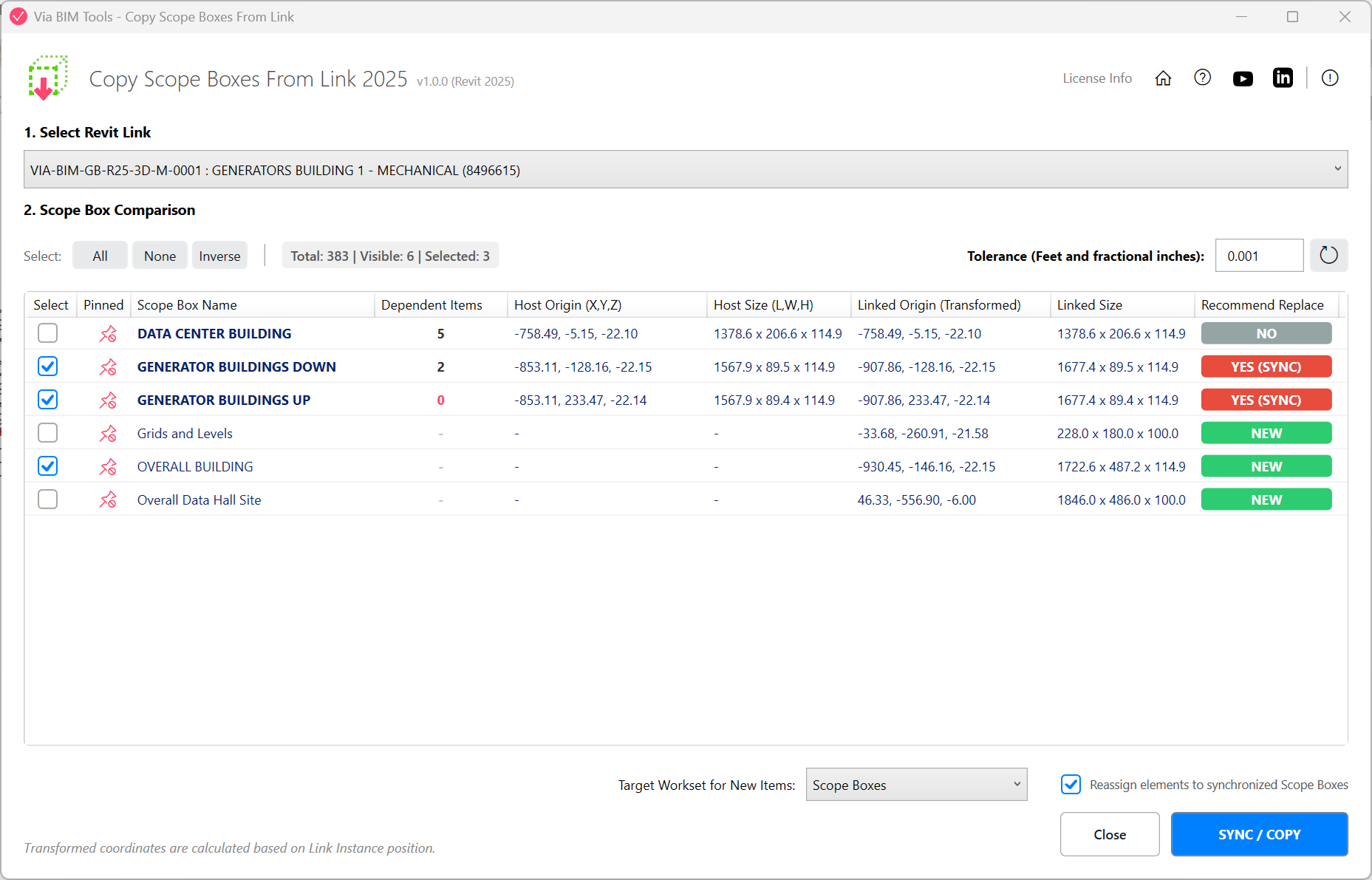This screenshot has width=1372, height=880.
Task: Select the Overall Data Hall Site name cell
Action: [x=199, y=500]
